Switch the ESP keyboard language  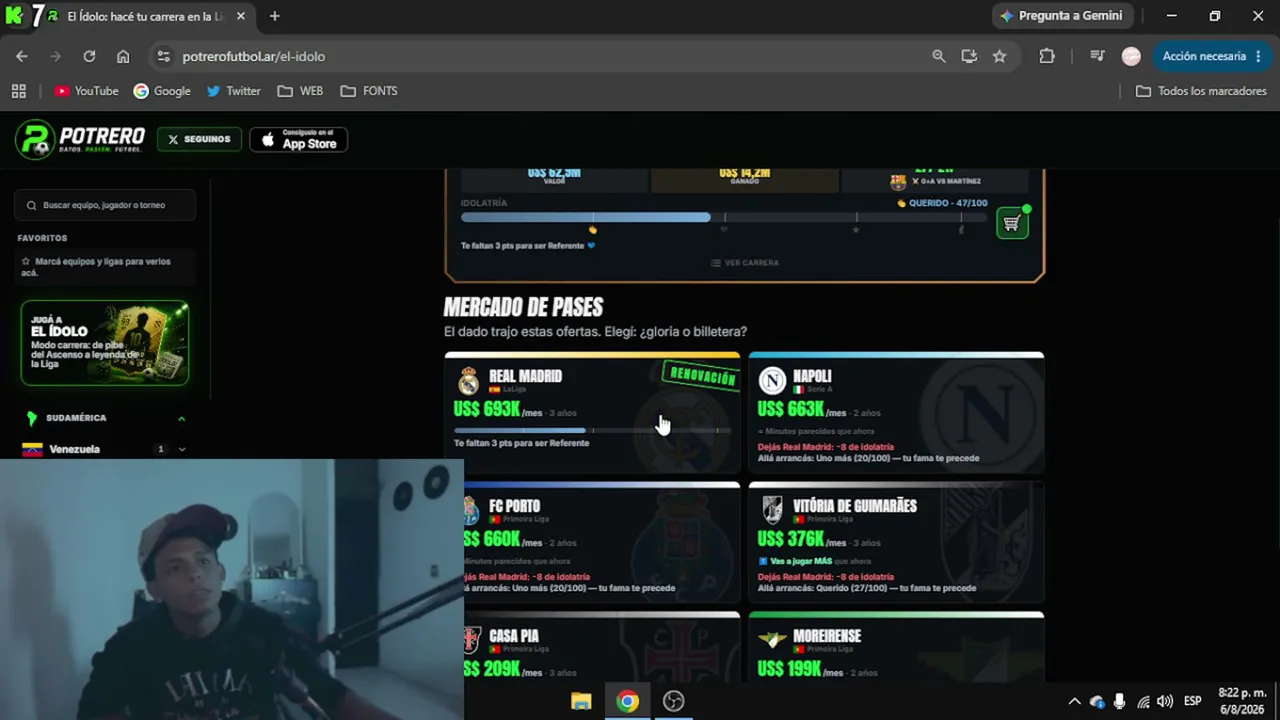click(1193, 701)
